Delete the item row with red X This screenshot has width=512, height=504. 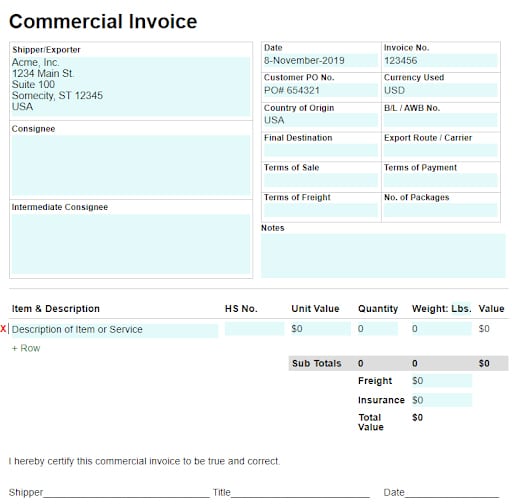tap(3, 329)
